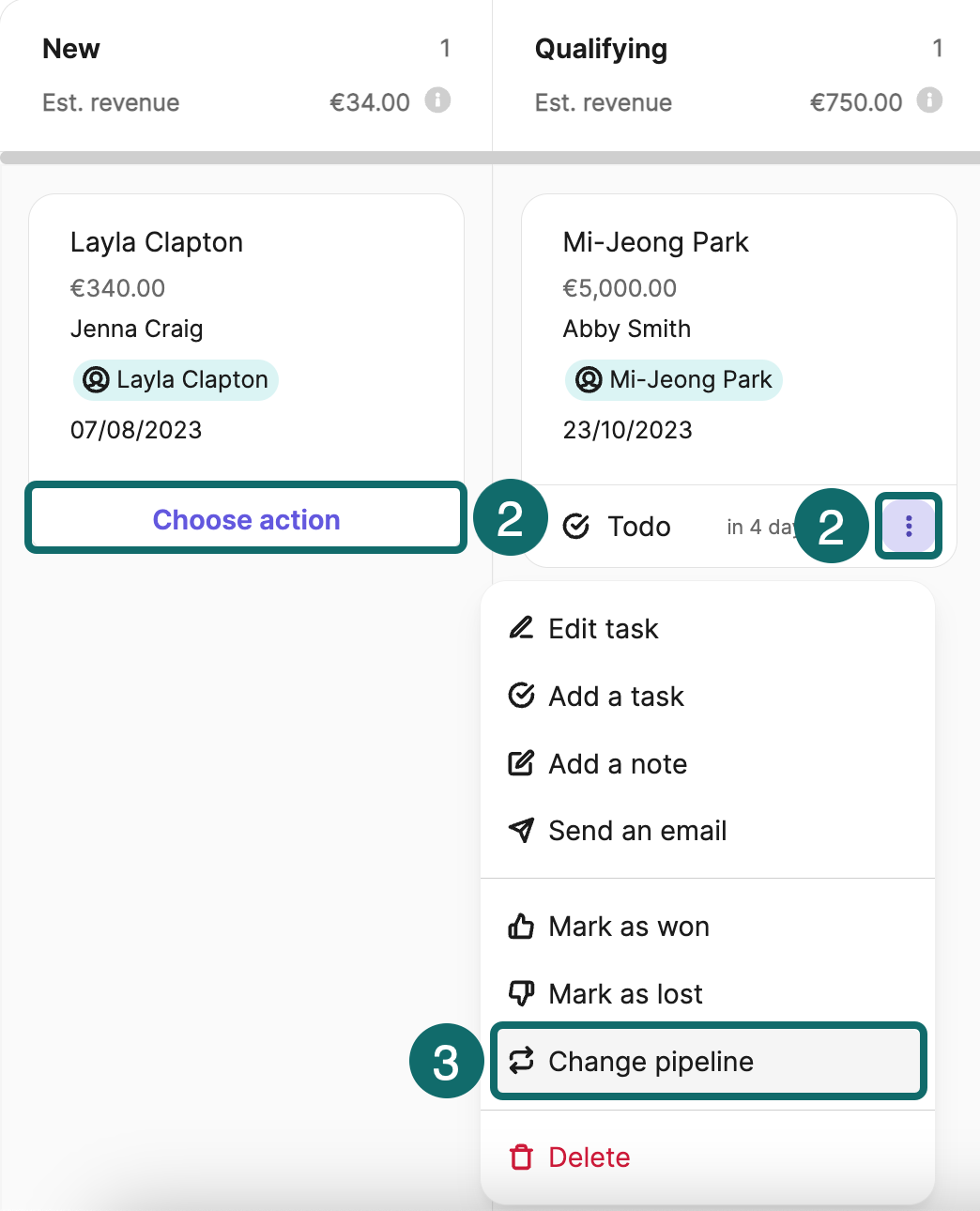Click the info icon beside €34.00 revenue

[x=437, y=100]
